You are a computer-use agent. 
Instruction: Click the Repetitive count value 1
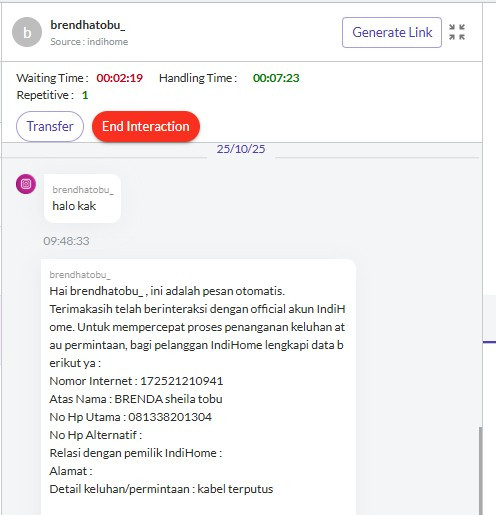click(x=85, y=95)
